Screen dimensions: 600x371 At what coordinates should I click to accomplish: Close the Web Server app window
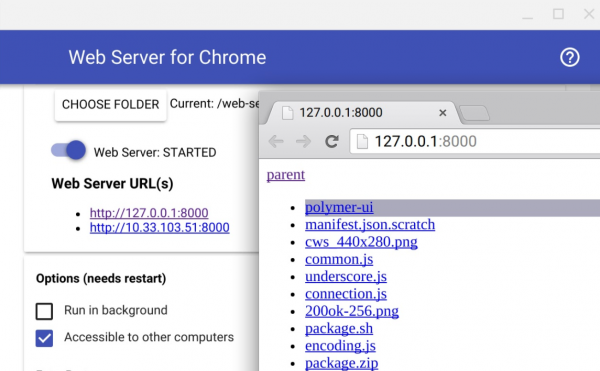[589, 14]
